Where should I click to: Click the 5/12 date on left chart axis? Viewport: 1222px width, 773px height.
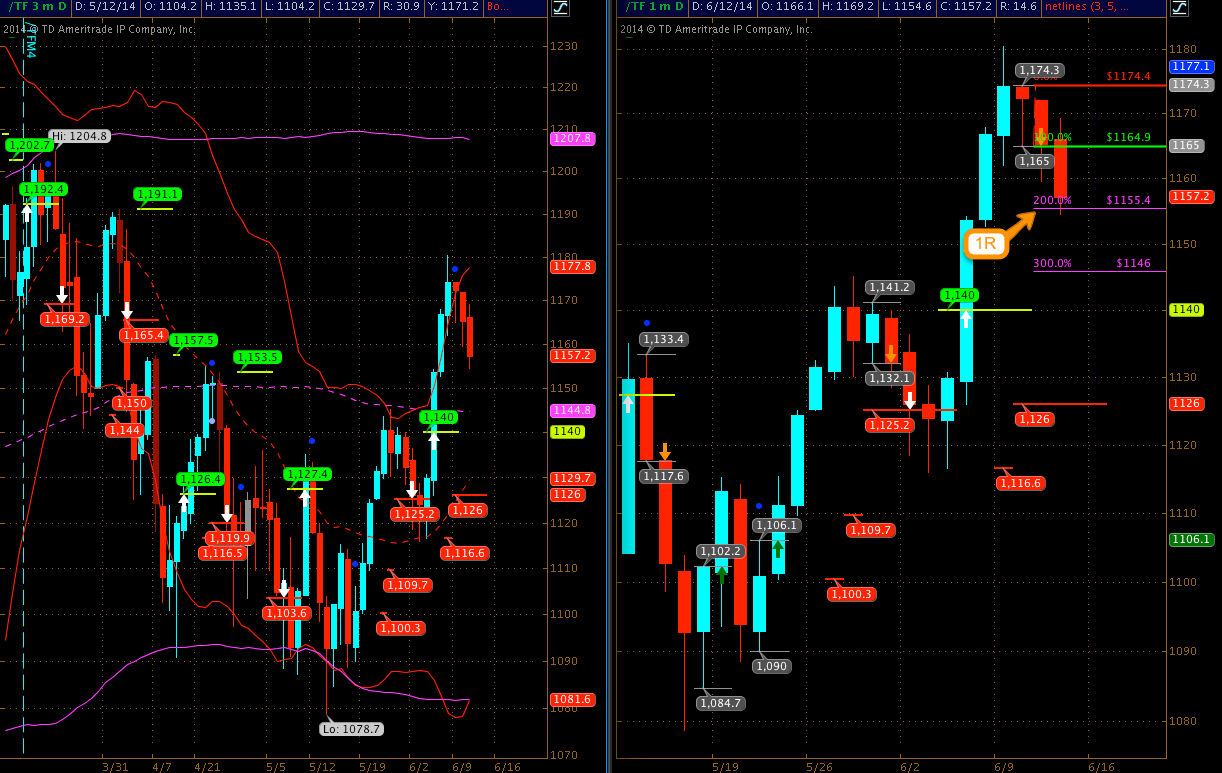point(322,766)
